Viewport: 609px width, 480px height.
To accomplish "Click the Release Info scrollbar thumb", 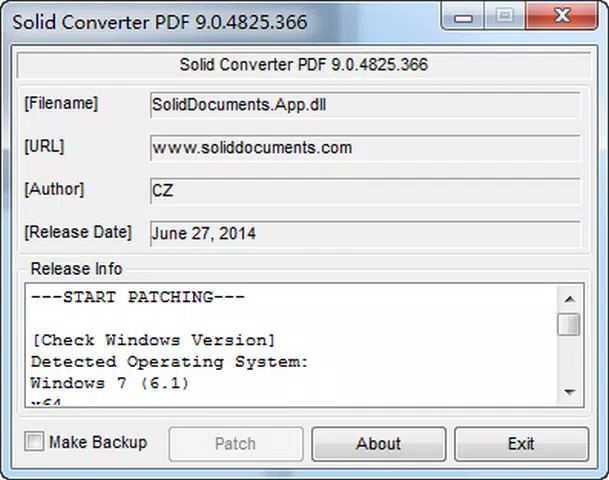I will 569,324.
